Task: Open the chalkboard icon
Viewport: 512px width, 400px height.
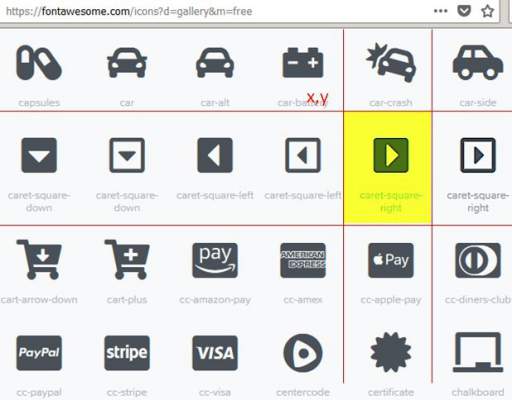Action: [478, 352]
